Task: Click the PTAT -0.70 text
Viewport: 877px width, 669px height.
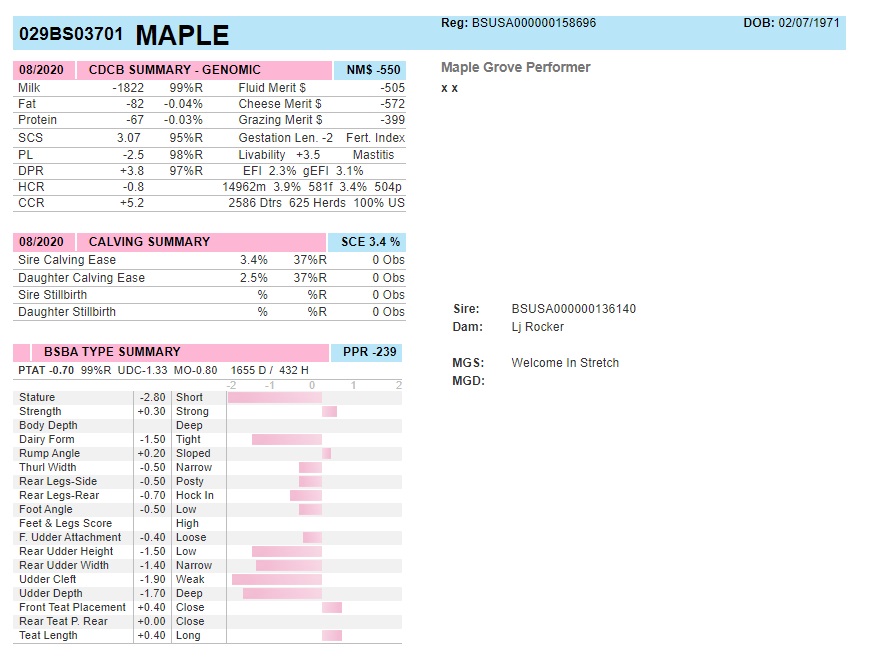Action: pos(46,370)
